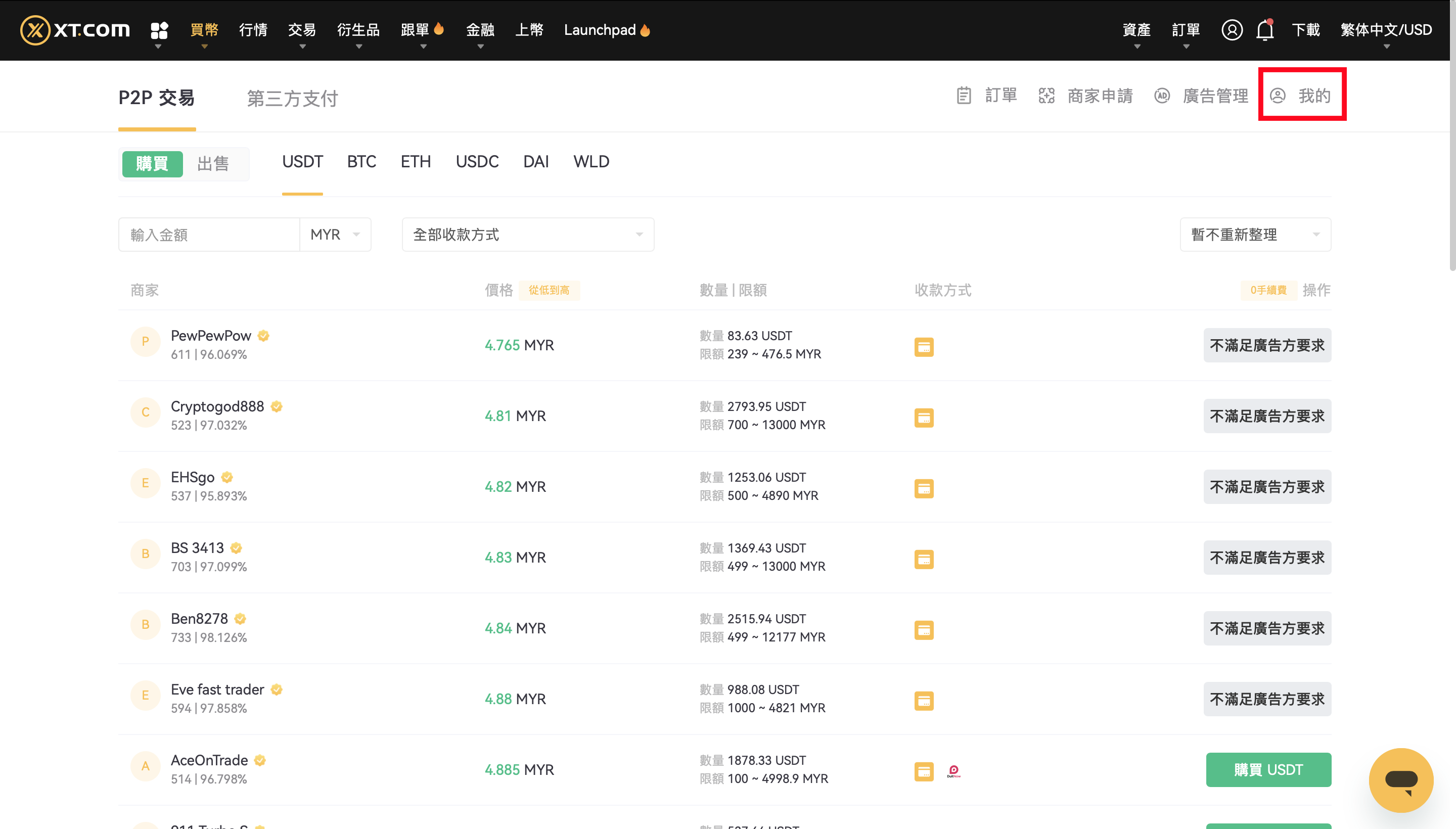Viewport: 1456px width, 829px height.
Task: Click 下載 download link
Action: (1306, 30)
